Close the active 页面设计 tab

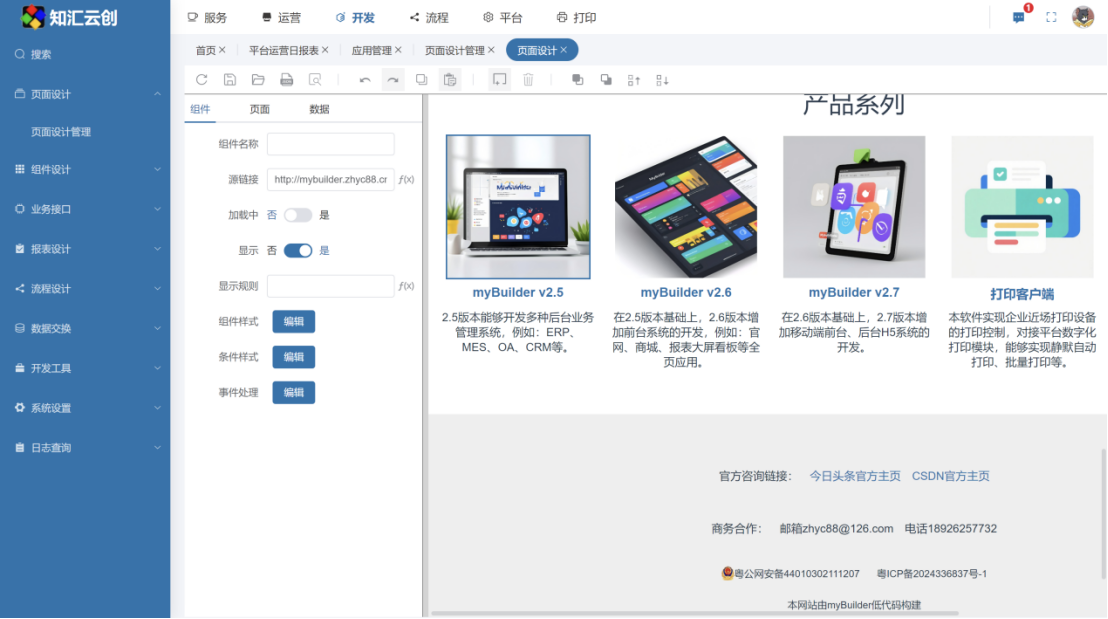(564, 50)
